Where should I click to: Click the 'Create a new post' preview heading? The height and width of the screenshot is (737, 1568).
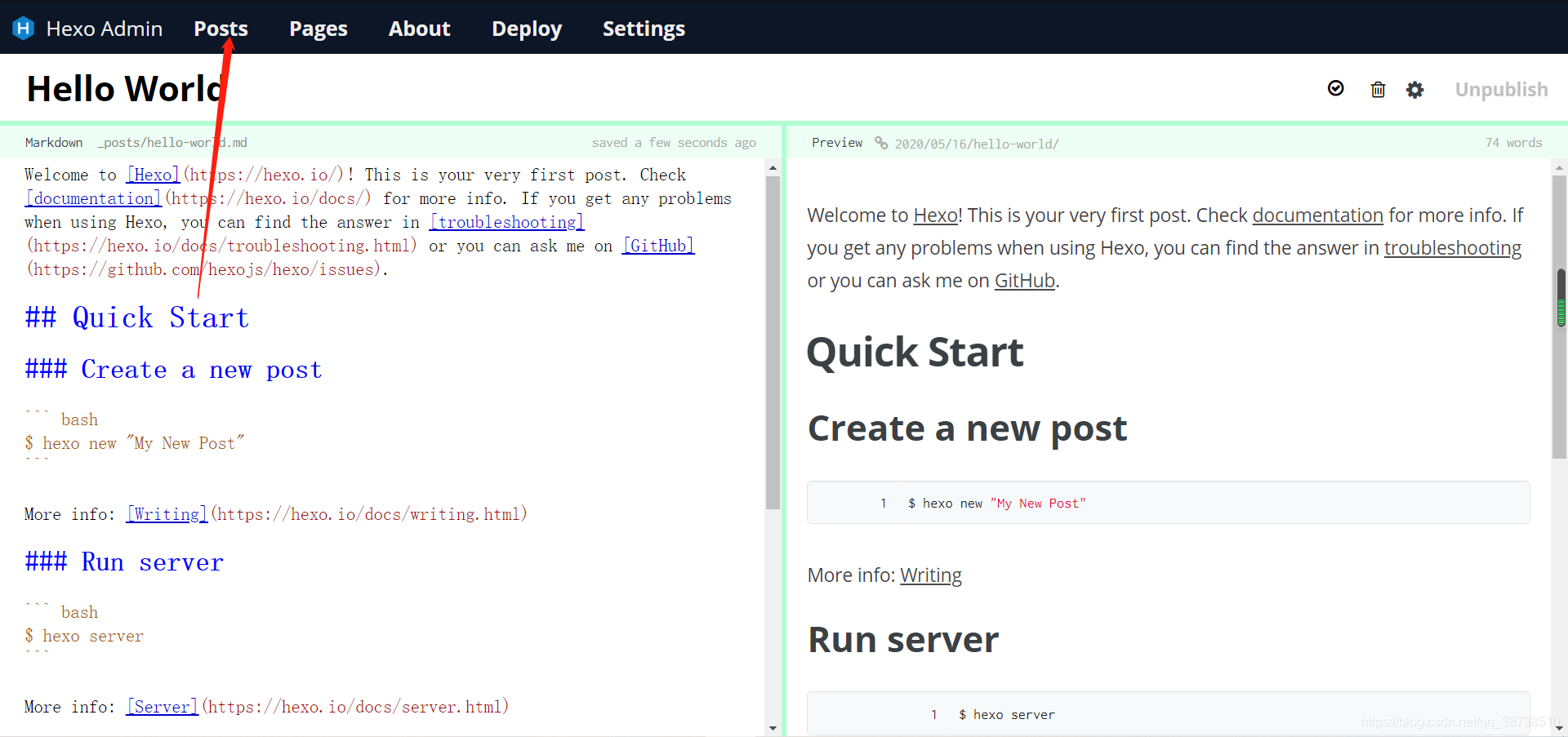pyautogui.click(x=967, y=429)
